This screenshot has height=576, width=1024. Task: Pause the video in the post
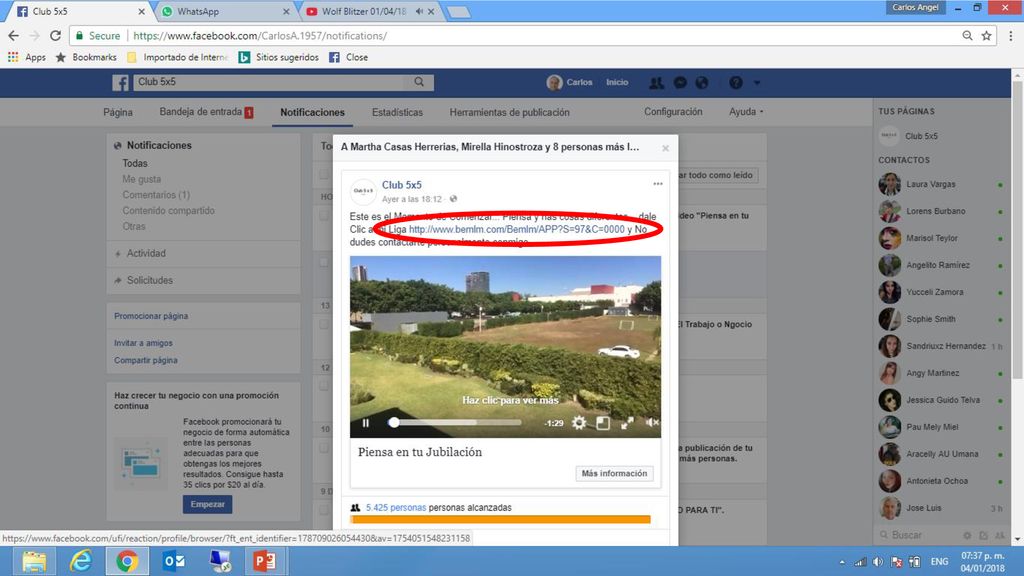click(x=366, y=423)
